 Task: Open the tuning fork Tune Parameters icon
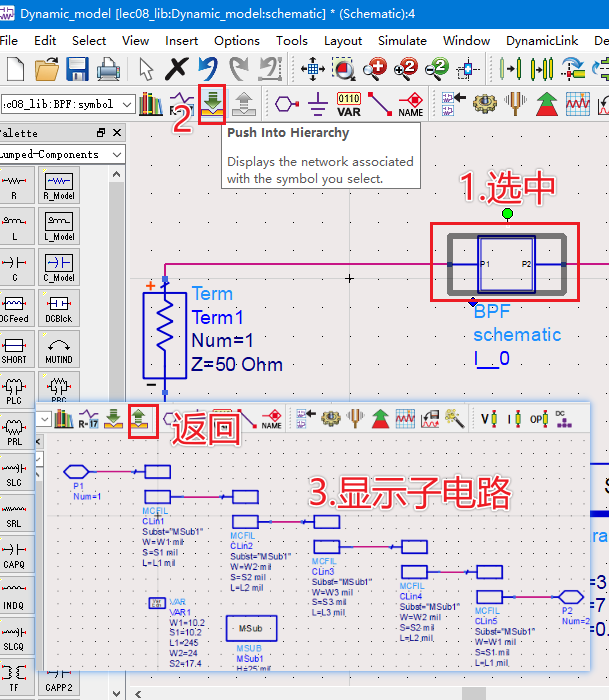click(x=516, y=104)
